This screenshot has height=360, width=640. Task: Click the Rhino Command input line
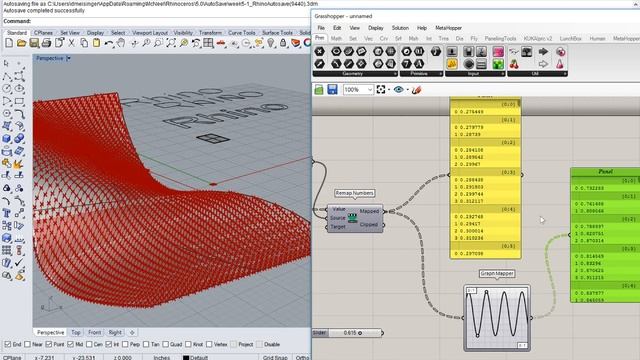pos(155,21)
